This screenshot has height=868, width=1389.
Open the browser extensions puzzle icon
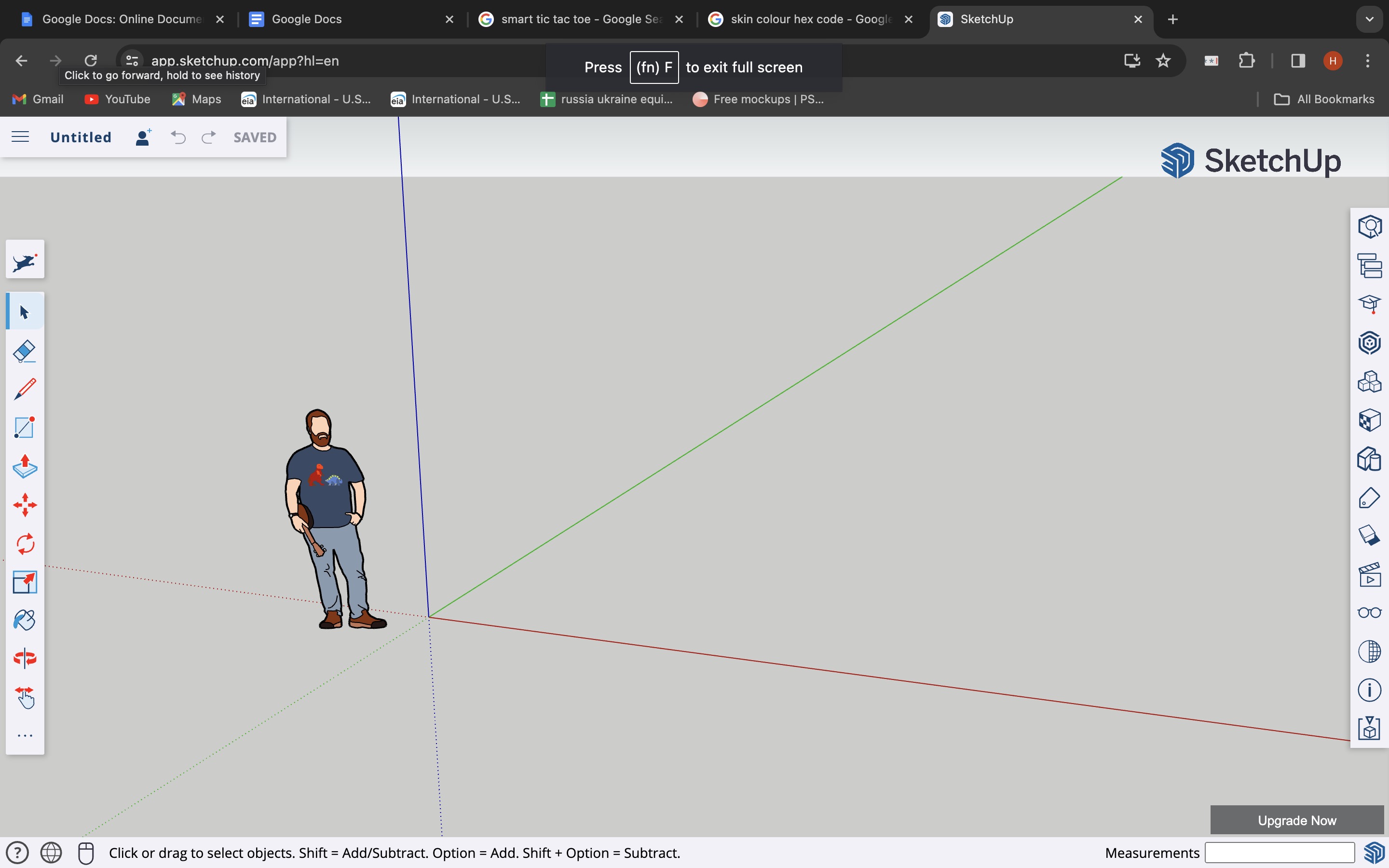tap(1246, 60)
